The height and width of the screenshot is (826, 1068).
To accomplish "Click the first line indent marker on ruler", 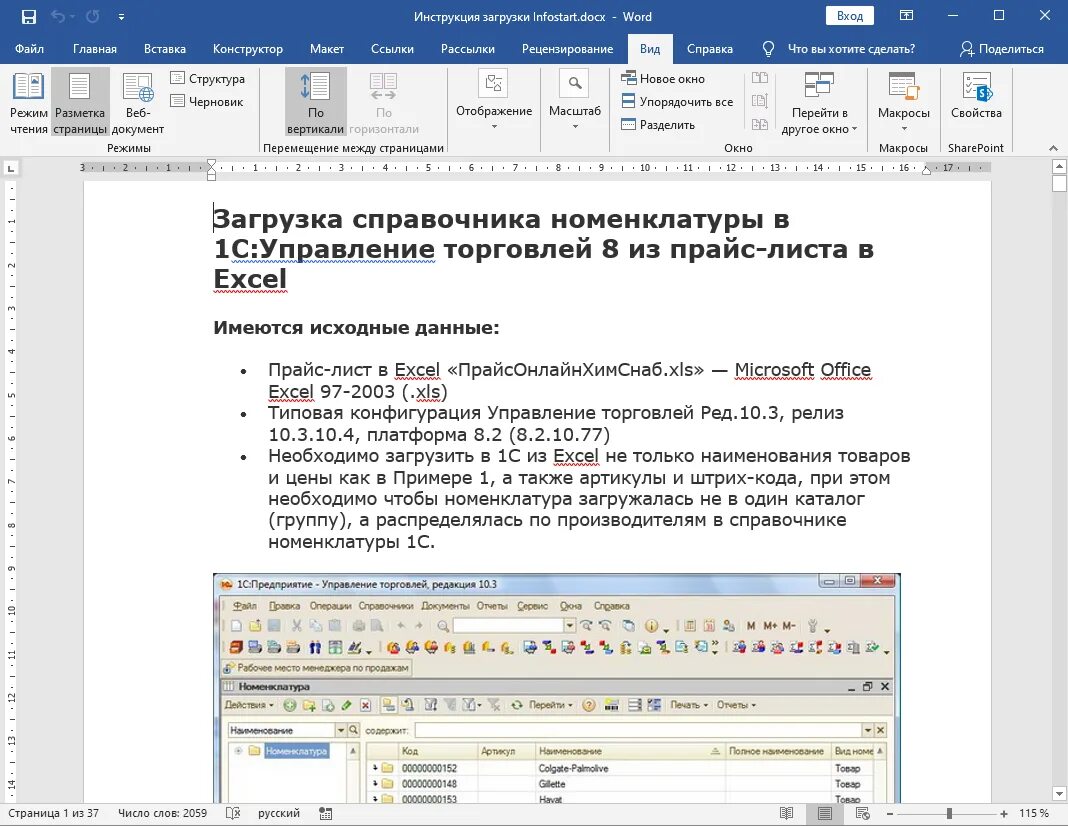I will [x=212, y=163].
